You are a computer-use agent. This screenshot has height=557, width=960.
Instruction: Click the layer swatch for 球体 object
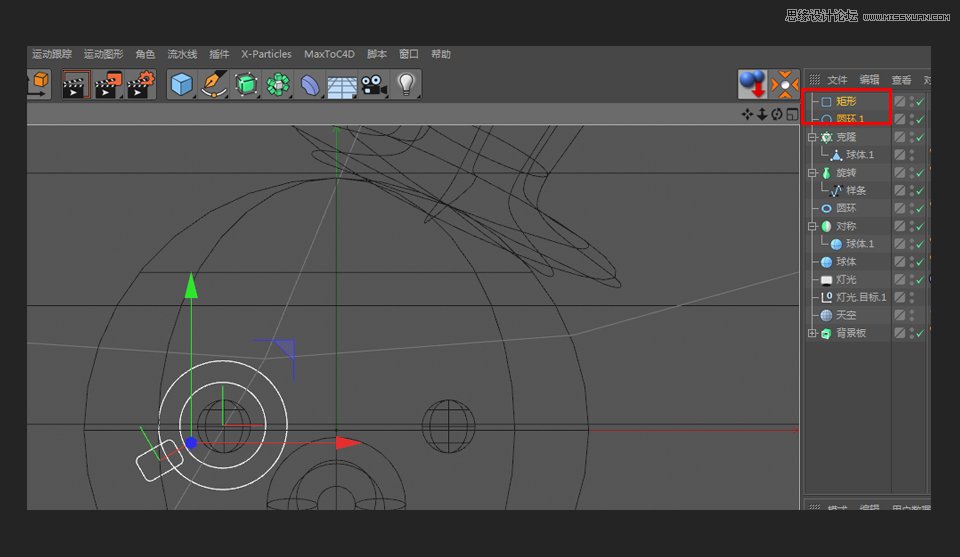point(900,262)
